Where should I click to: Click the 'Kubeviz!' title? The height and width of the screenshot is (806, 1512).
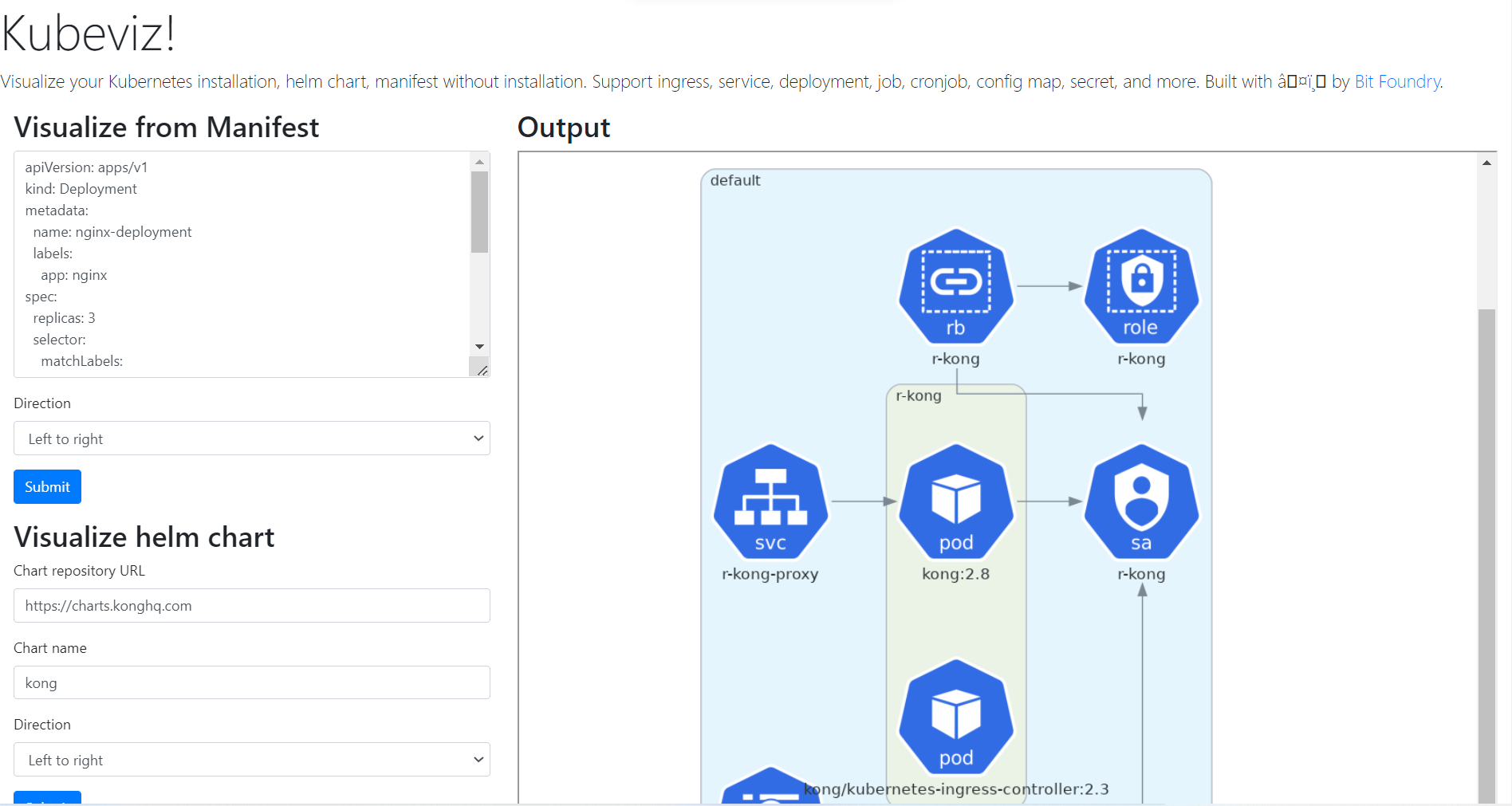pyautogui.click(x=88, y=33)
